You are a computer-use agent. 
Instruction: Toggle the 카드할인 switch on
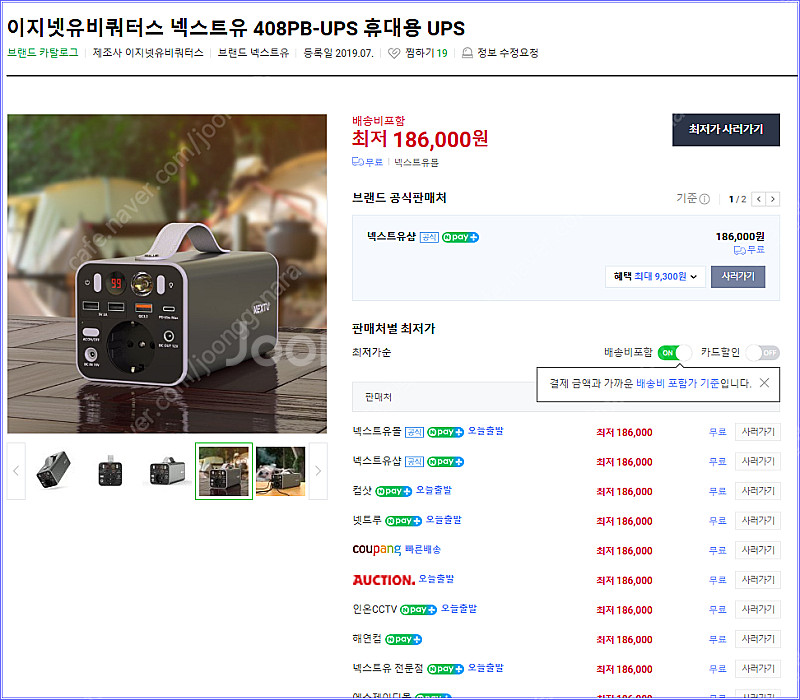(x=762, y=353)
